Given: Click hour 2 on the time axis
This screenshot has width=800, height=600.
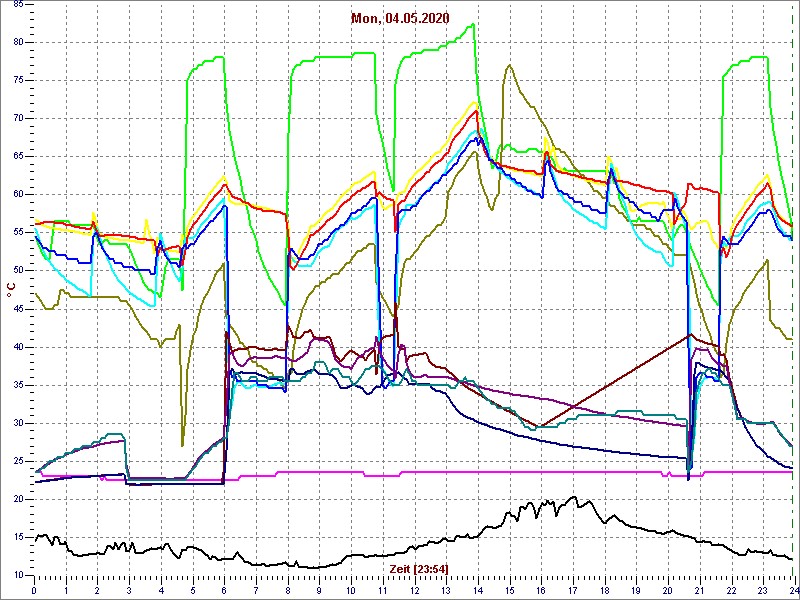Looking at the screenshot, I should [97, 591].
